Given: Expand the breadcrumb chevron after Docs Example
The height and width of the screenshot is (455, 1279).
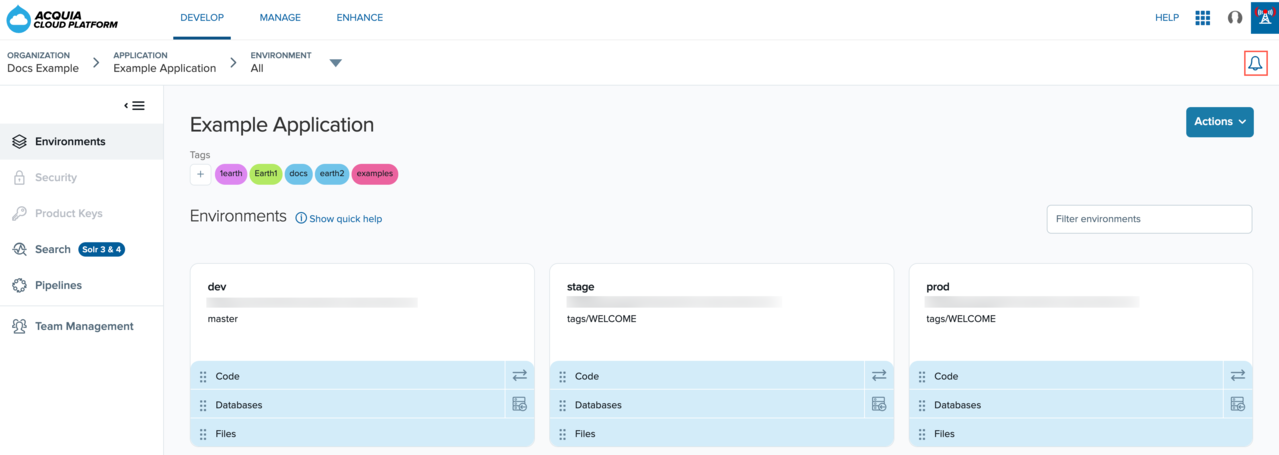Looking at the screenshot, I should 97,63.
